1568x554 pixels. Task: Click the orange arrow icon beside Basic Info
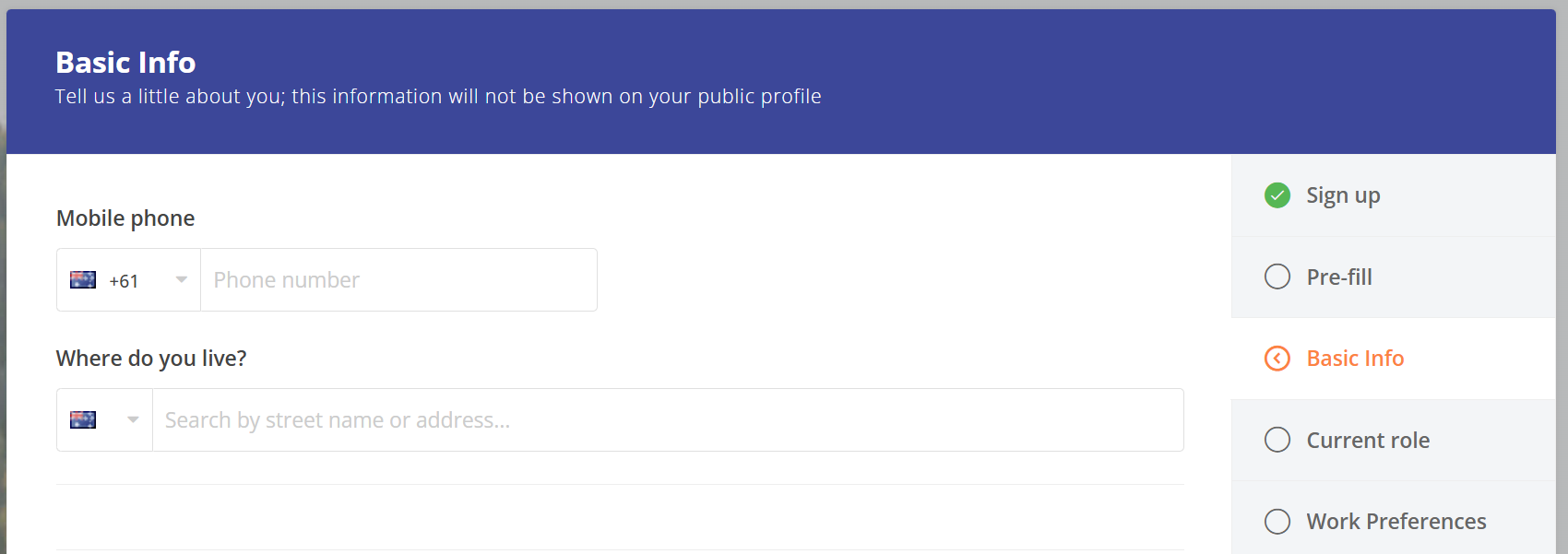pyautogui.click(x=1277, y=359)
